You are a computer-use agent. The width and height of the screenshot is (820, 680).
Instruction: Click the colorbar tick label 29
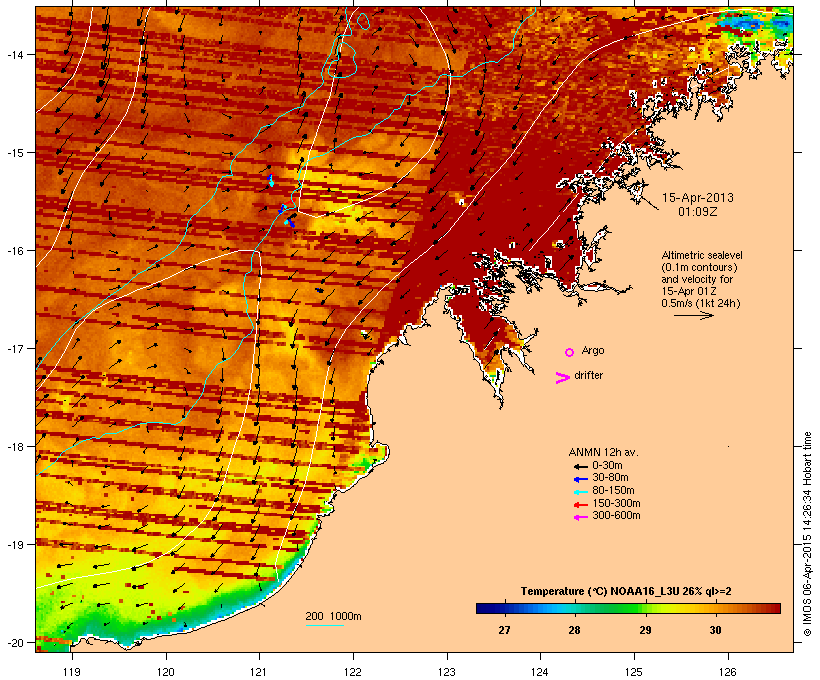[645, 630]
